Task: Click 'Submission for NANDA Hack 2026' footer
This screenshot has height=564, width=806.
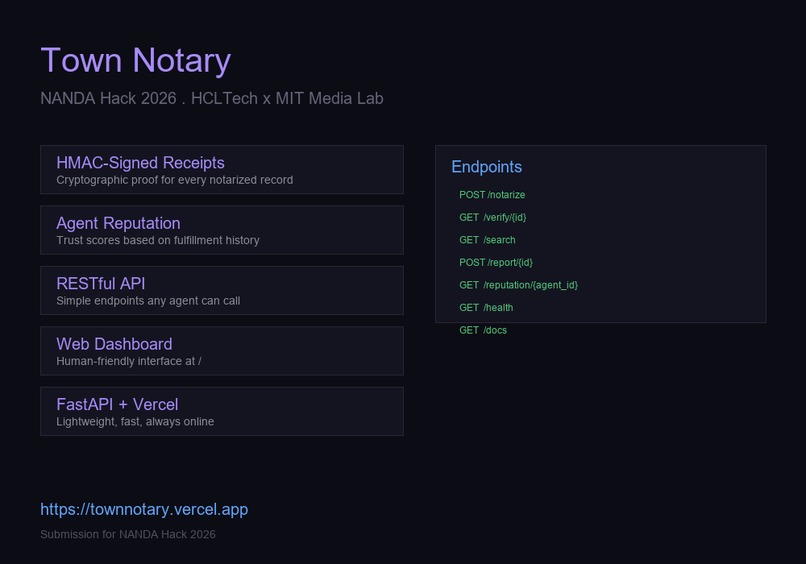Action: pyautogui.click(x=128, y=534)
